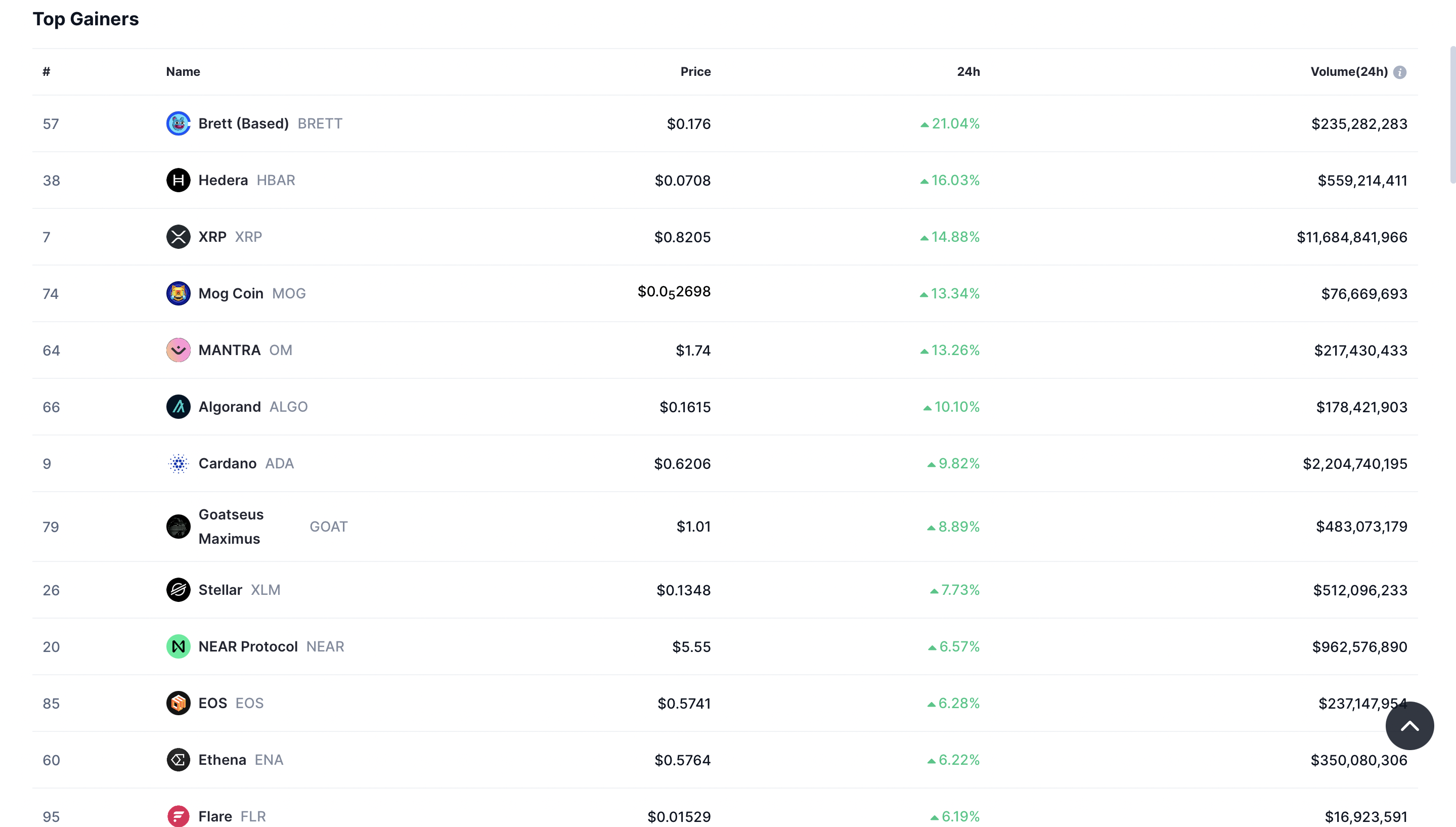Open the Flare coin page
Screen dimensions: 1456x827
point(215,816)
